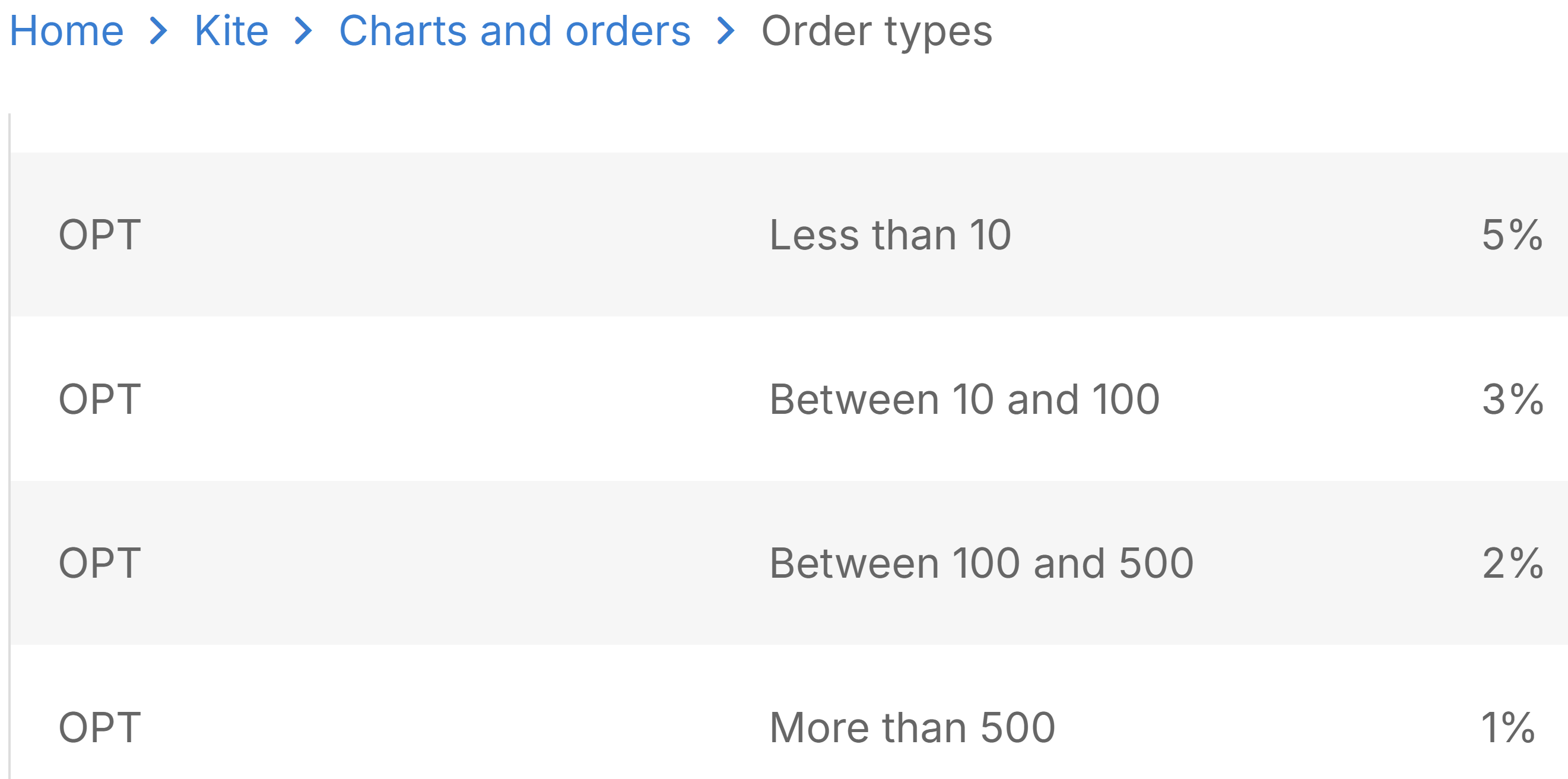The width and height of the screenshot is (1568, 779).
Task: Select OPT in the More than 500 row
Action: tap(100, 727)
